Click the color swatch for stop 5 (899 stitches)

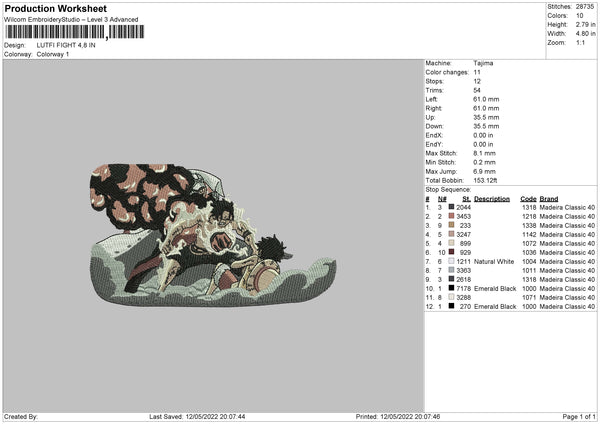(452, 243)
